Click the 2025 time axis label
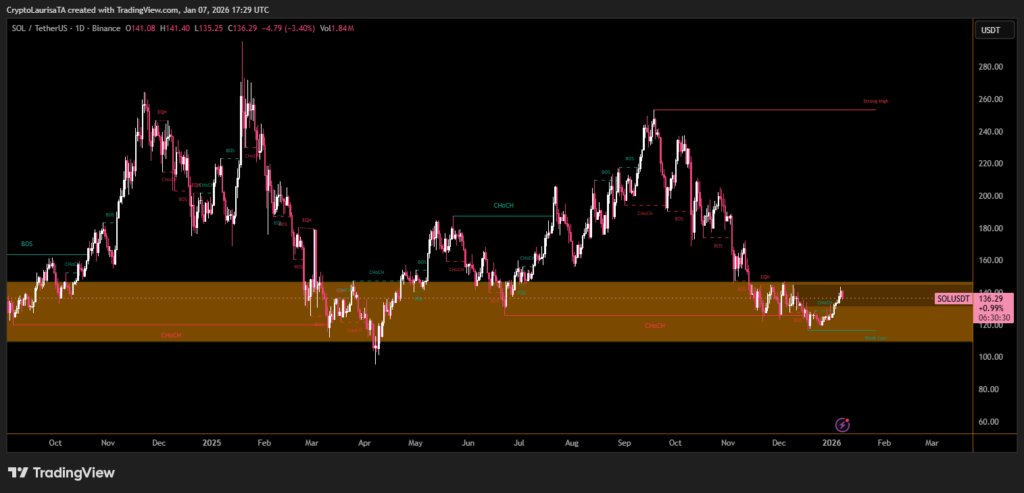The height and width of the screenshot is (493, 1024). pos(211,441)
